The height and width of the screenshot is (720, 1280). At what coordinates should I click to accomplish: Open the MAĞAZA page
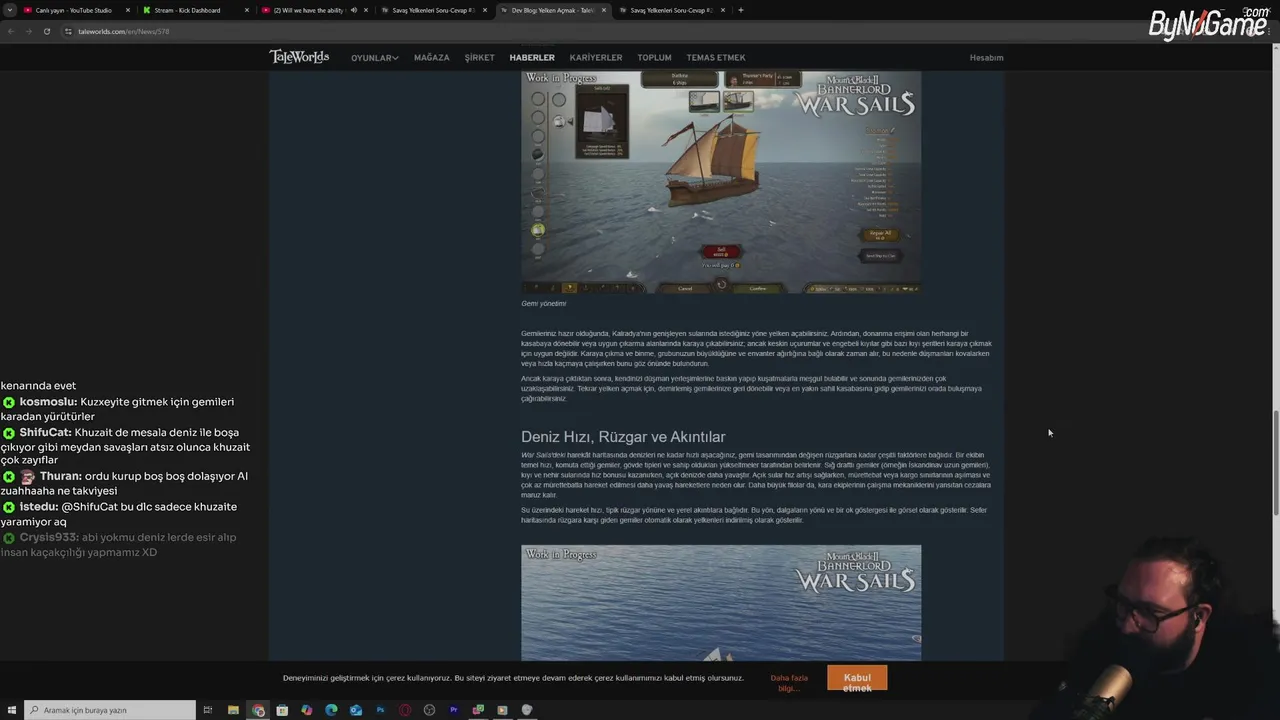432,58
